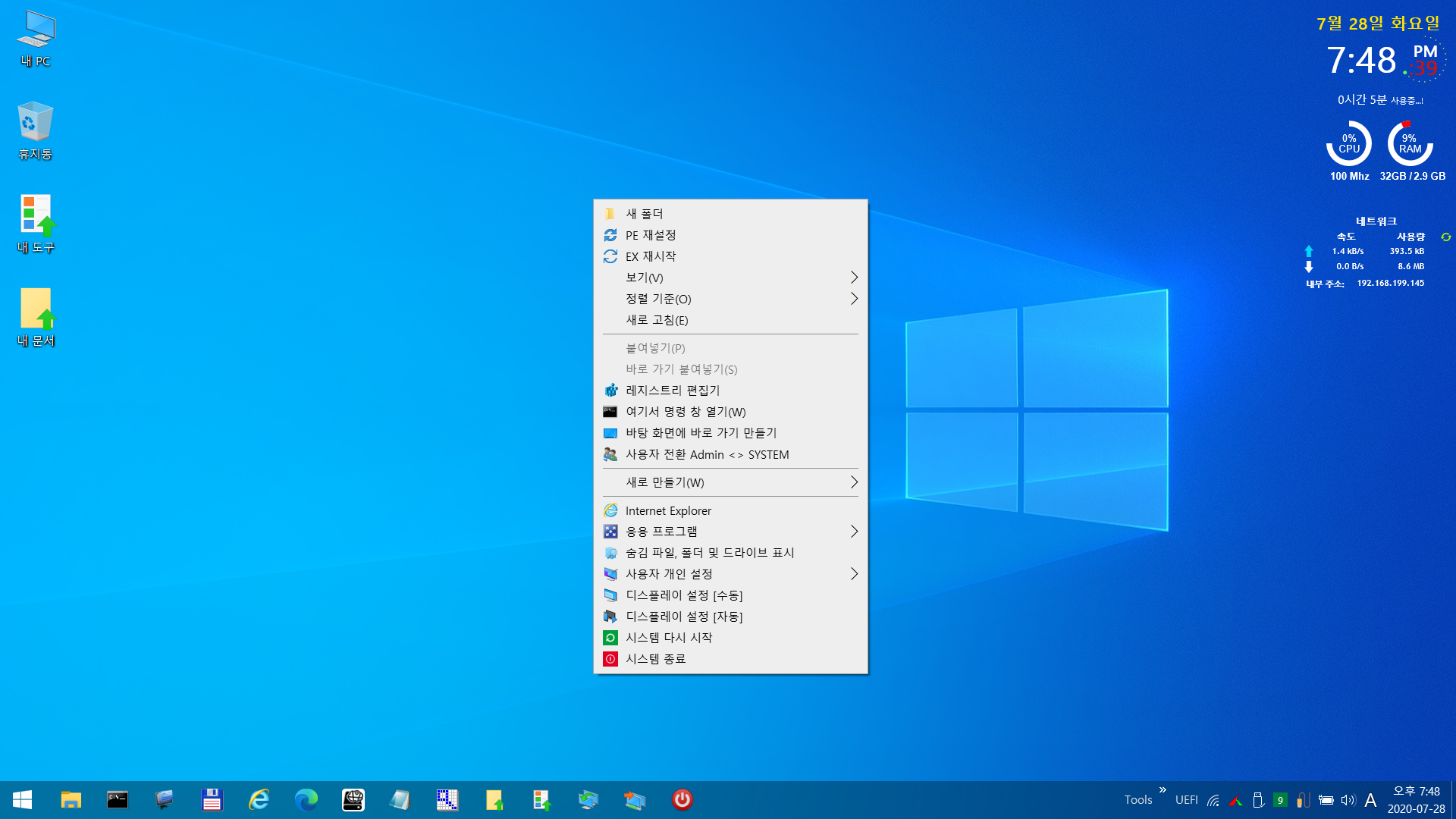Open the 내 PC desktop icon
1456x819 pixels.
(36, 39)
